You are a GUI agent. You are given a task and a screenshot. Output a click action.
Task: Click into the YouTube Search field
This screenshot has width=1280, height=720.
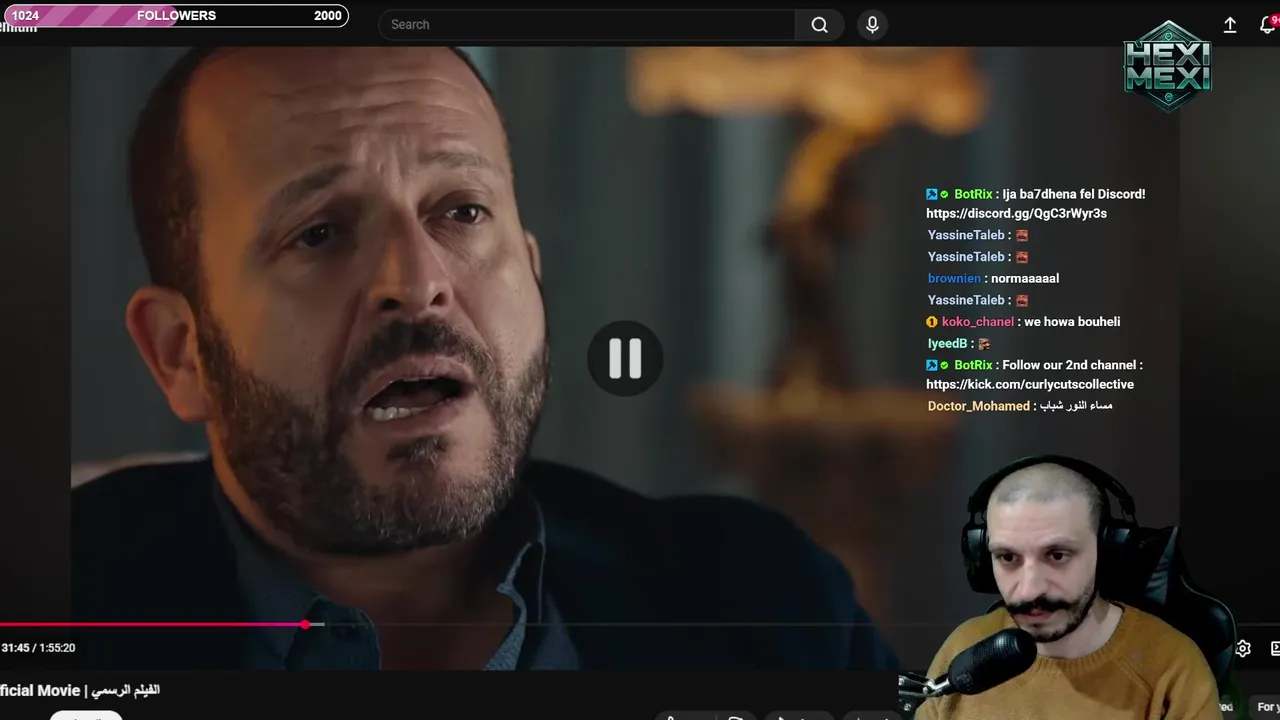pos(587,25)
